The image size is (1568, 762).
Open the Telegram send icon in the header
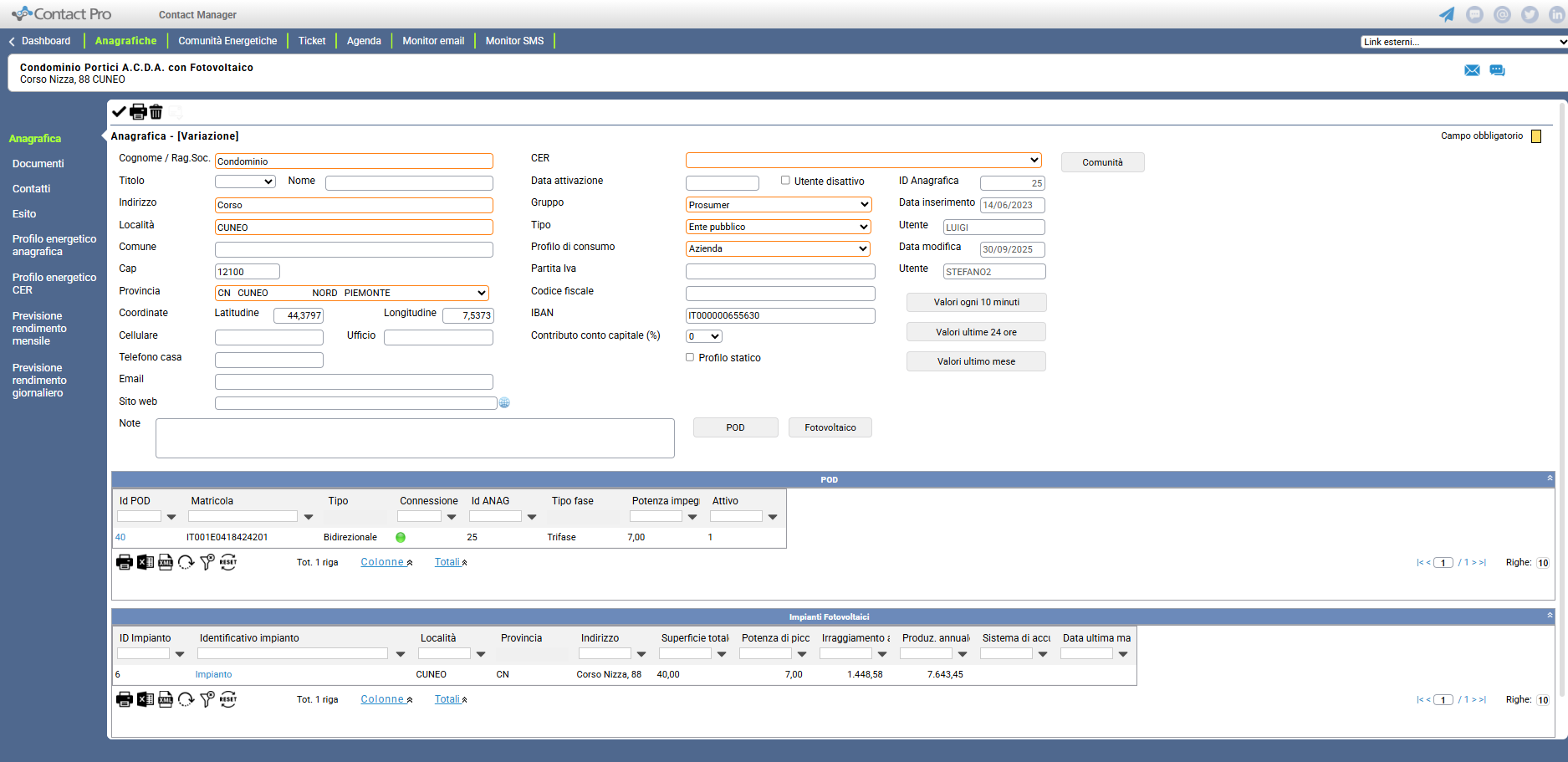click(1446, 13)
